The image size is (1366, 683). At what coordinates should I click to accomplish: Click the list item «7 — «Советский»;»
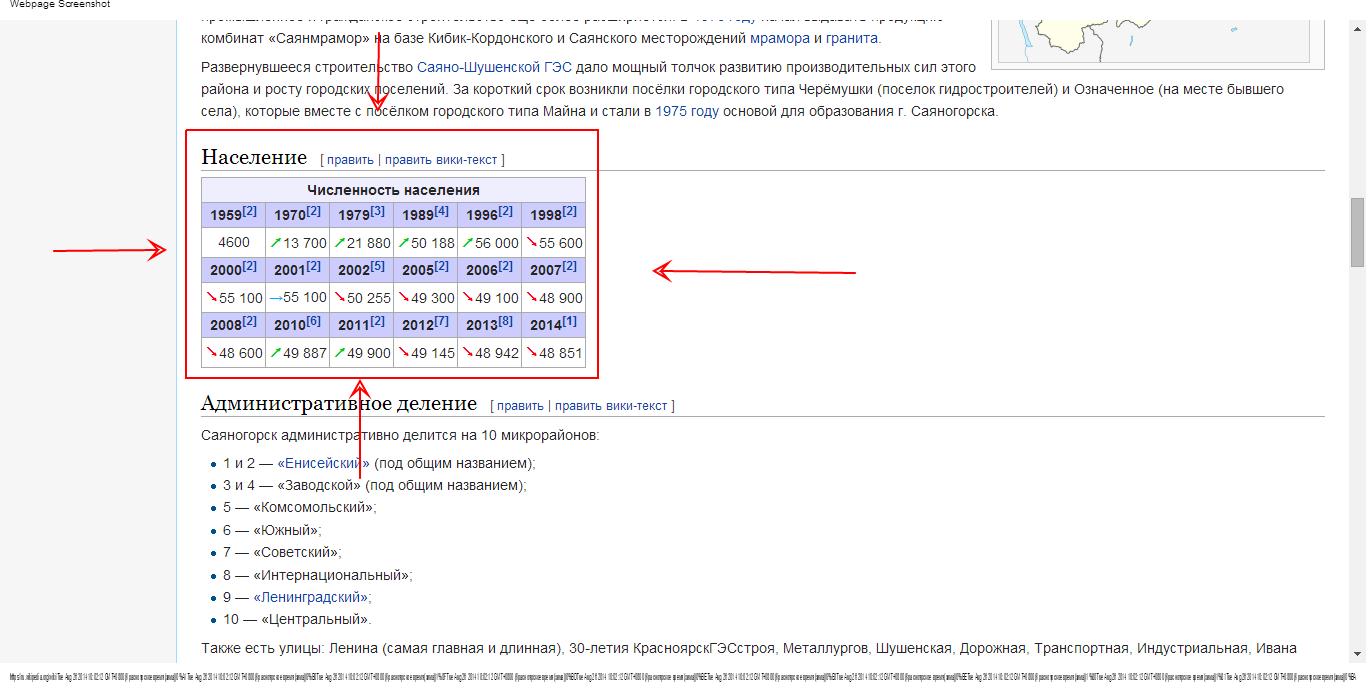click(282, 552)
